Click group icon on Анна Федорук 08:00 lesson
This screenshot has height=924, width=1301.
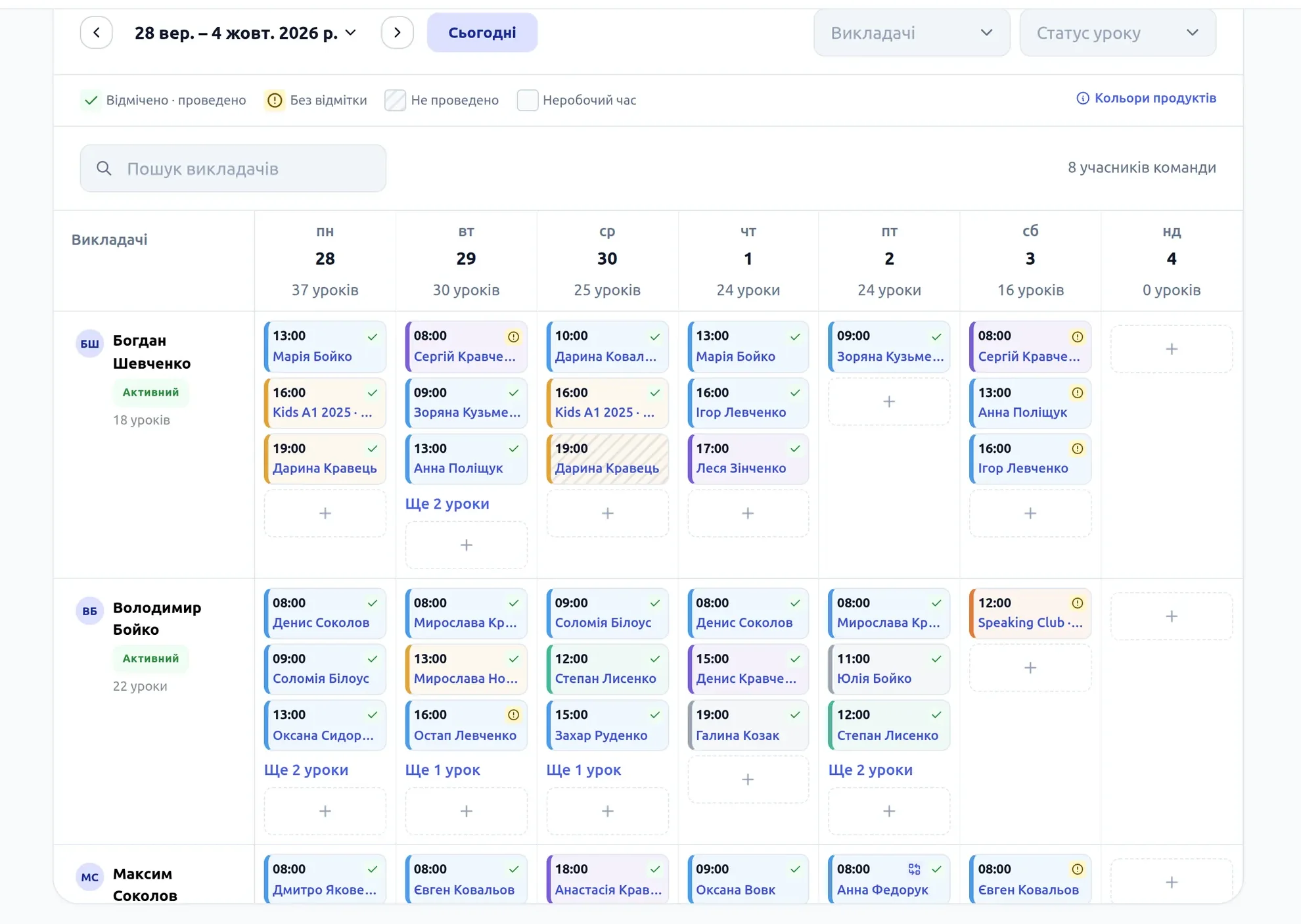coord(914,869)
